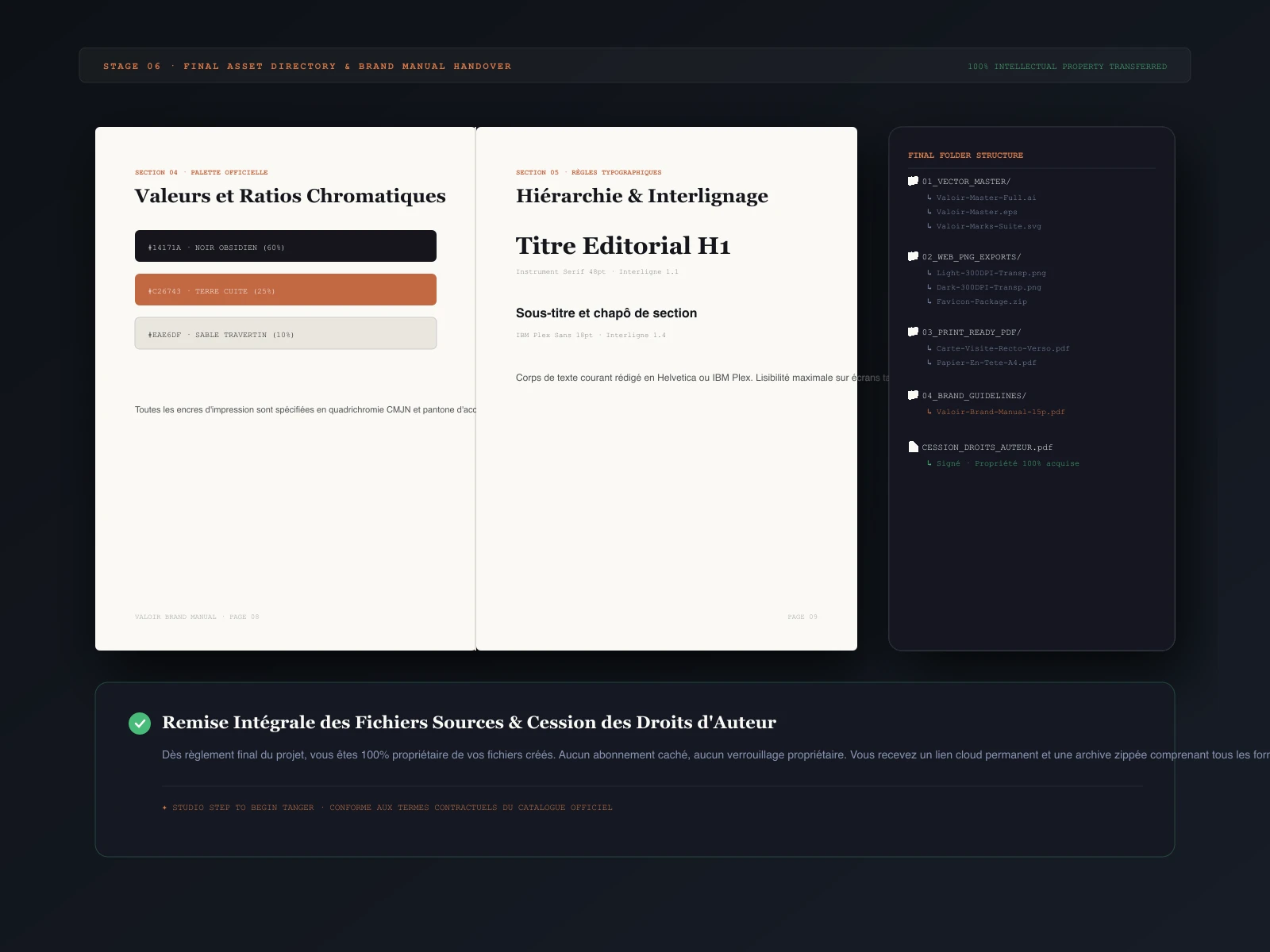Click the 01_VECTOR_MASTER folder icon

913,181
